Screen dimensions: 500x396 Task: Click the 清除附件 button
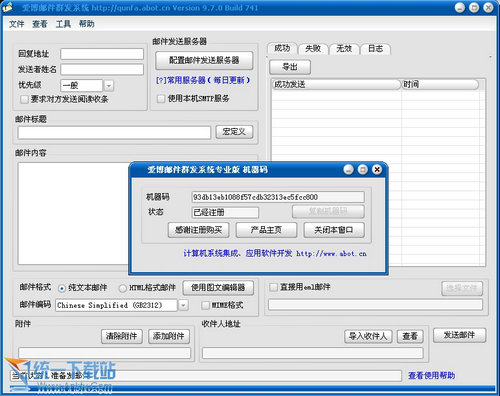tap(122, 336)
